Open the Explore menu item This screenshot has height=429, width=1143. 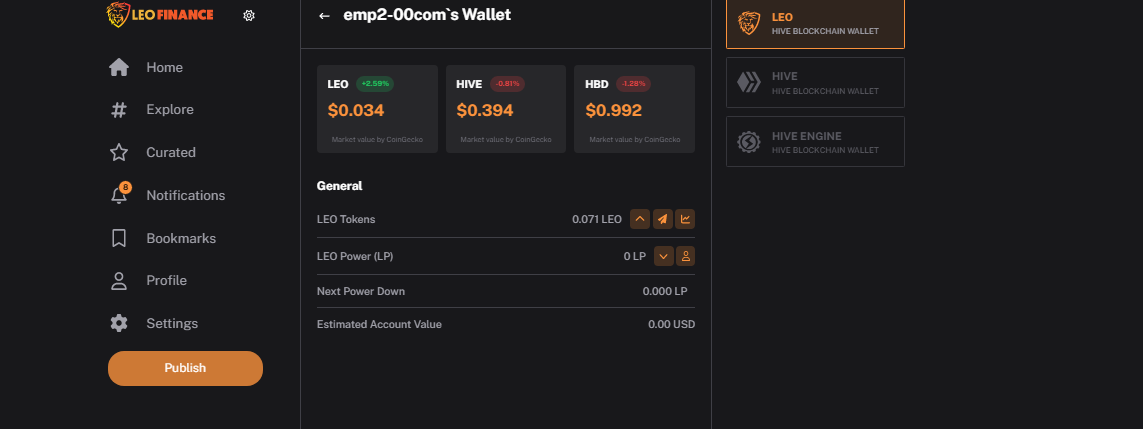click(x=170, y=110)
